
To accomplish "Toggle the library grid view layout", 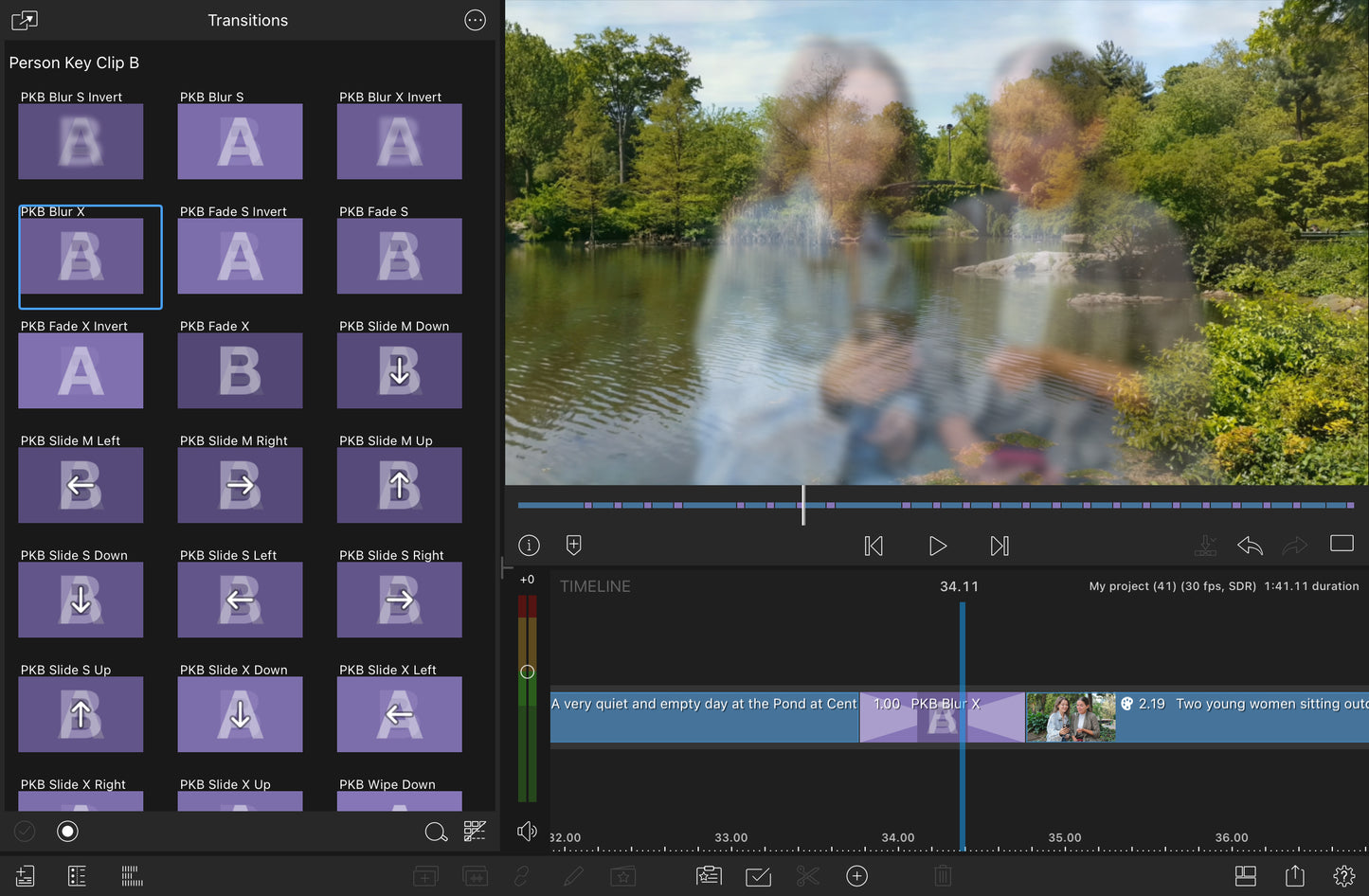I will pos(475,832).
